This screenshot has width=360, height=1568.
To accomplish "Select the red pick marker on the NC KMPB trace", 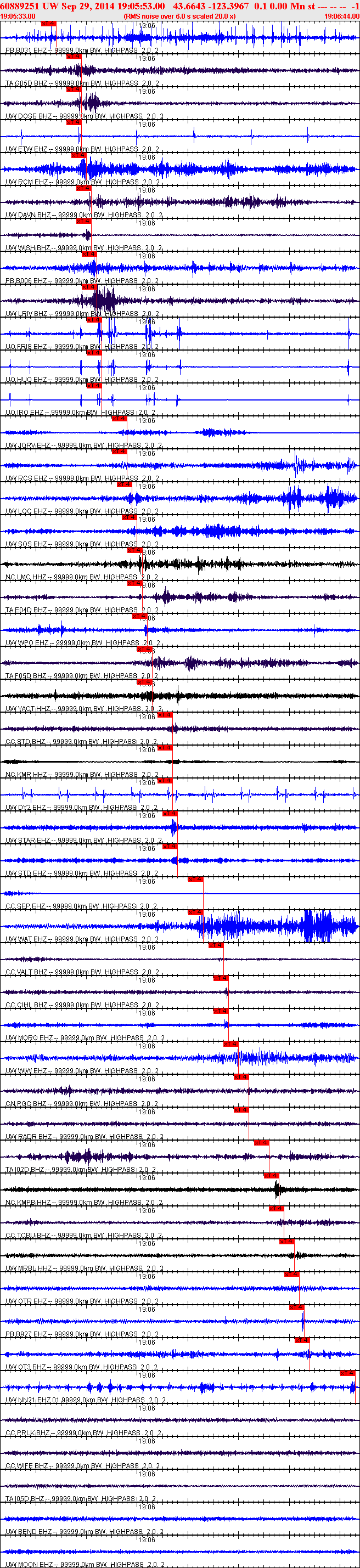I will pos(272,1175).
